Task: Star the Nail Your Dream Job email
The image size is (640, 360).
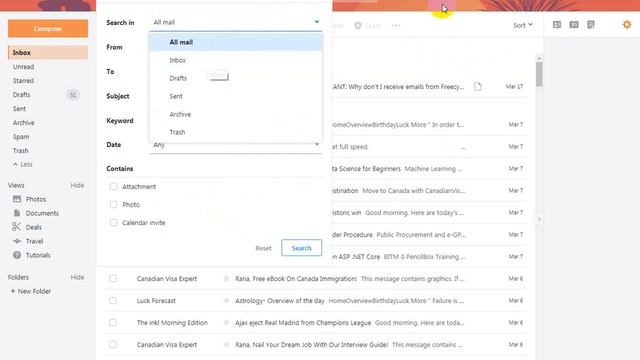Action: point(226,345)
